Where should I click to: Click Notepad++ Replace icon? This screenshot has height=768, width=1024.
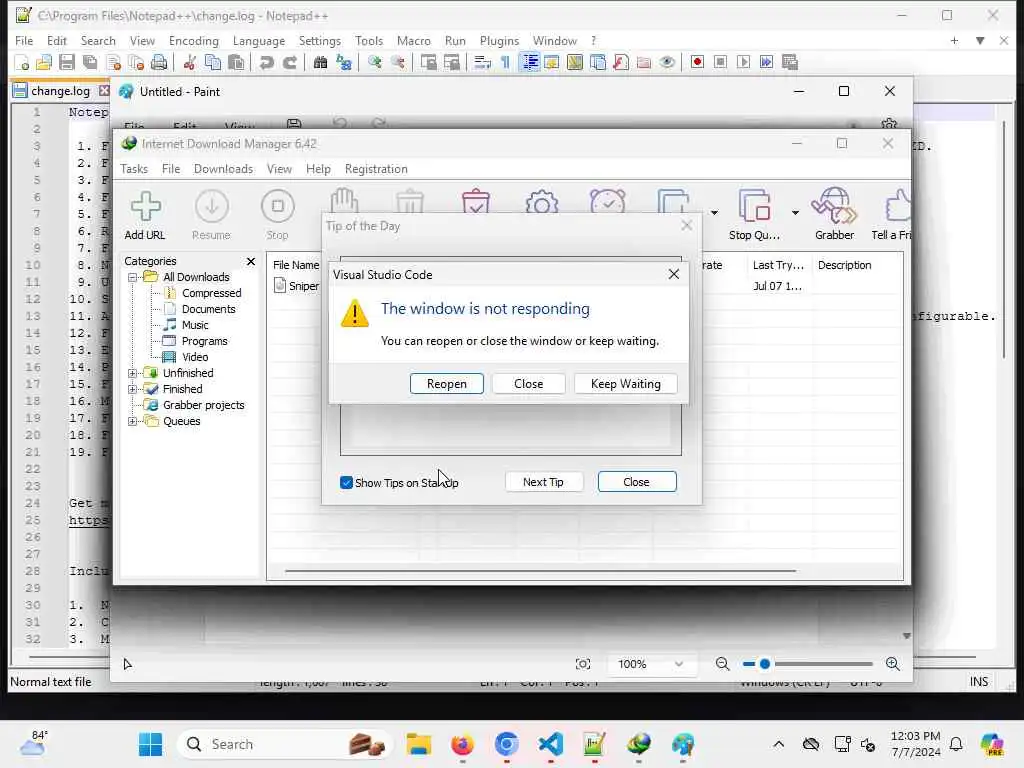(x=344, y=63)
